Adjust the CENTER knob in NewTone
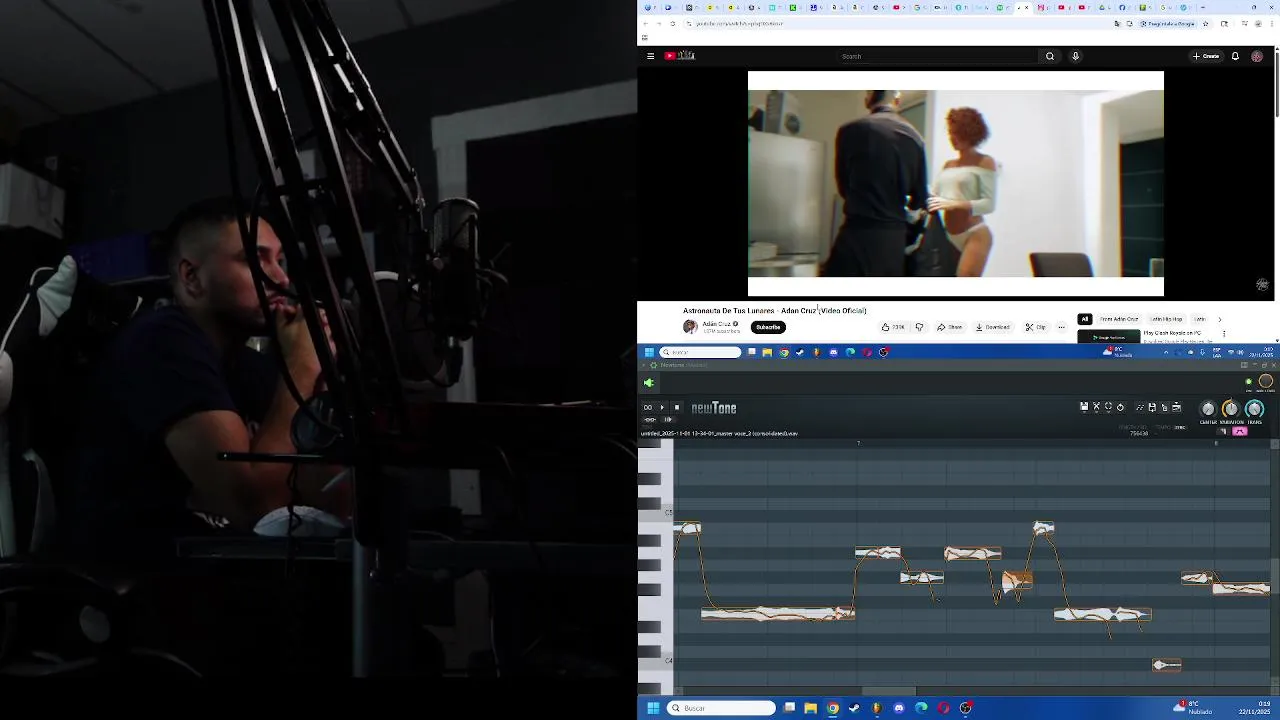This screenshot has height=720, width=1280. [x=1208, y=408]
